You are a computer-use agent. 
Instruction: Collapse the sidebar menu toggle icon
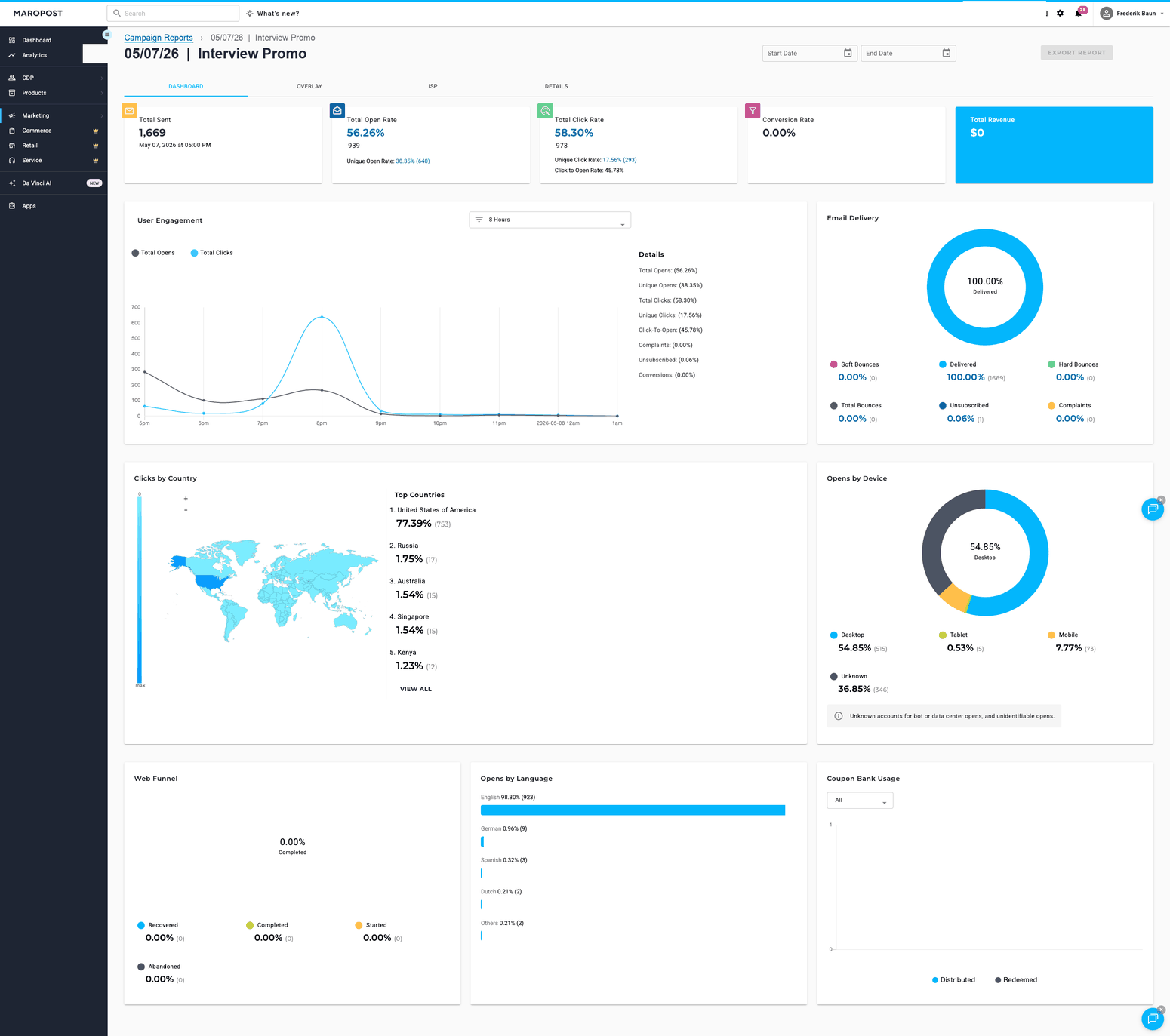tap(106, 35)
